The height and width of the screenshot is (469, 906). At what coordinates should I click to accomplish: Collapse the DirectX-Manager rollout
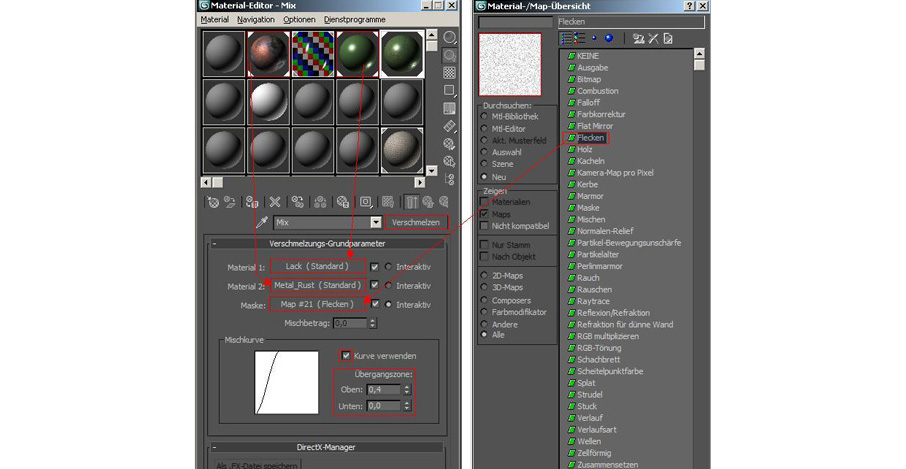[326, 447]
